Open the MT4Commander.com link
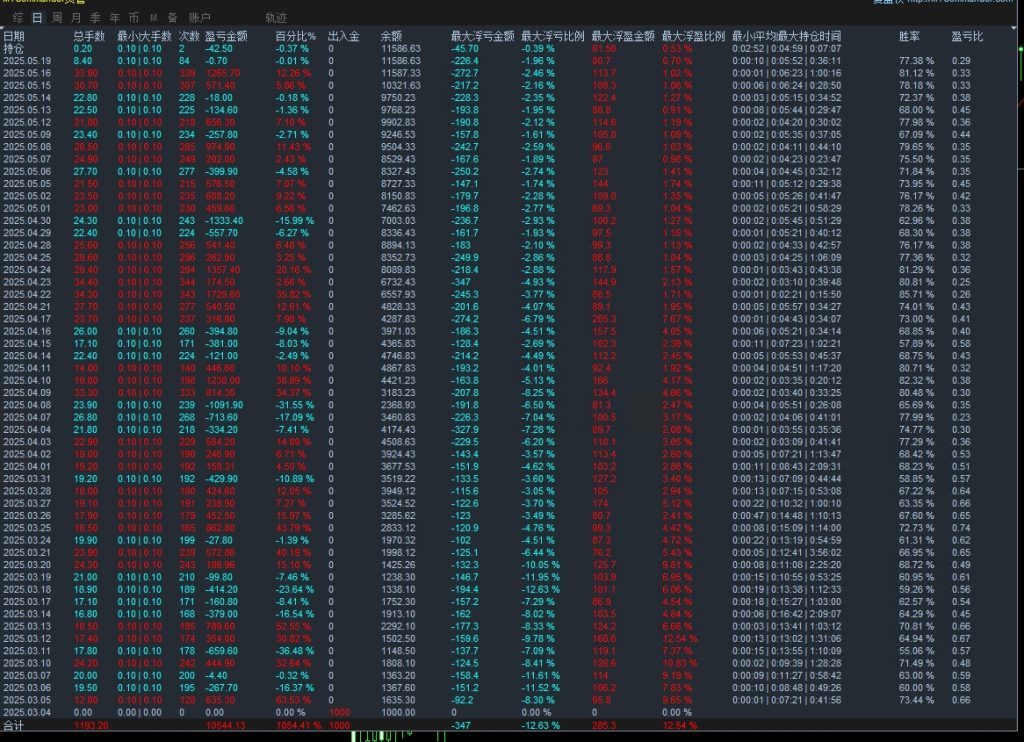 pyautogui.click(x=960, y=5)
